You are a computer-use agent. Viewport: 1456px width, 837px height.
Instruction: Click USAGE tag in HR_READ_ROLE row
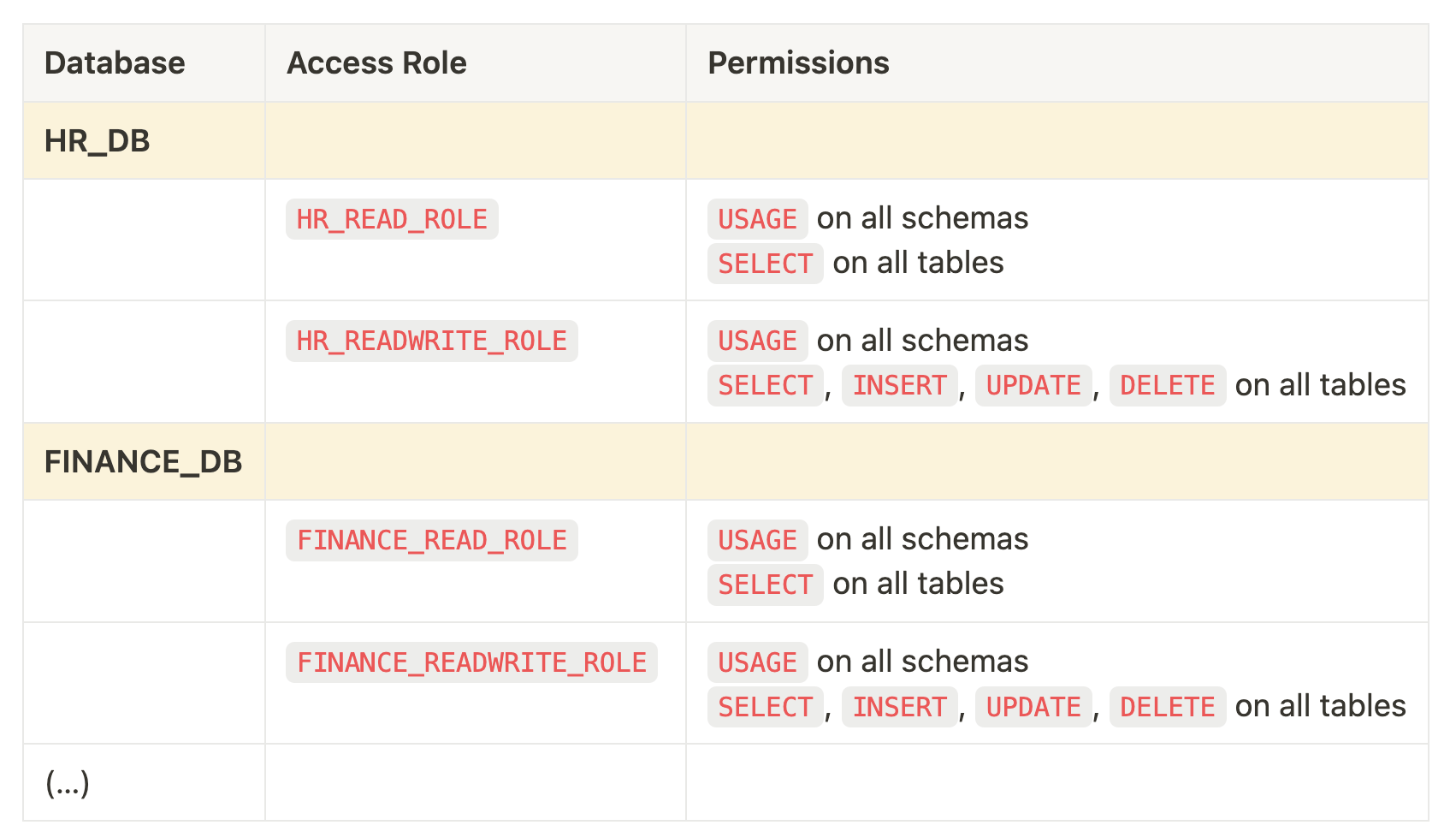757,220
